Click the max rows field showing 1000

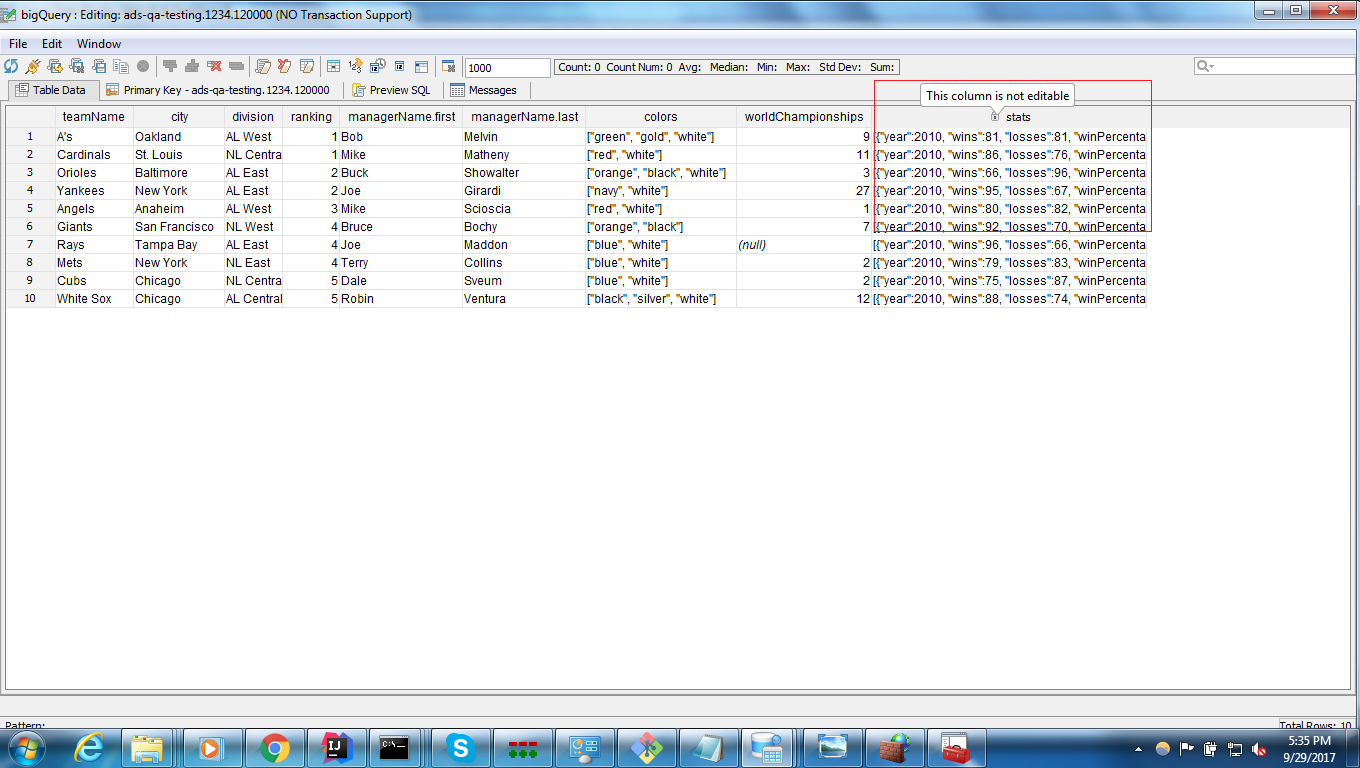point(507,68)
